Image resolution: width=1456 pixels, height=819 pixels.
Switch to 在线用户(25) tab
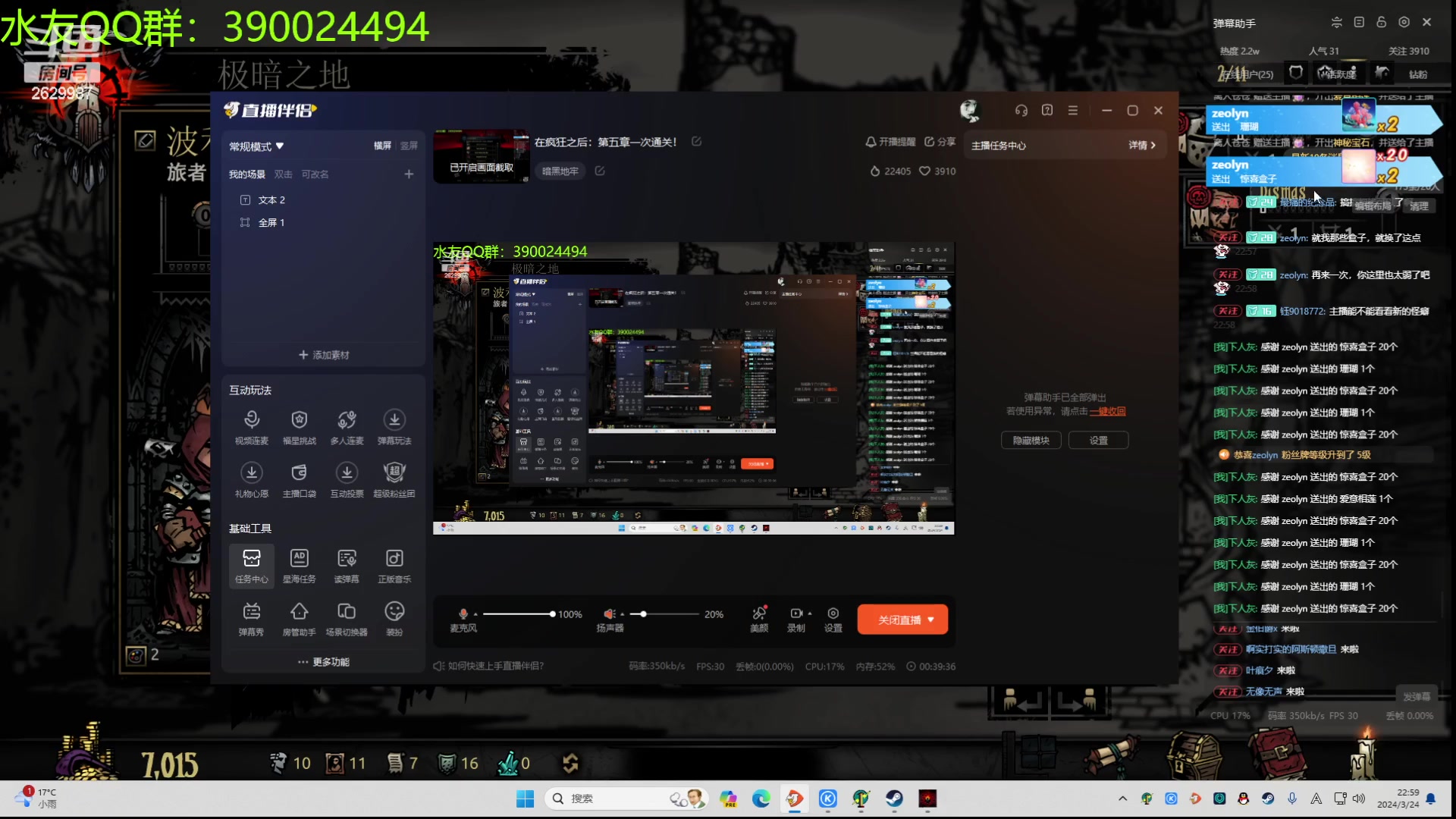click(1247, 74)
